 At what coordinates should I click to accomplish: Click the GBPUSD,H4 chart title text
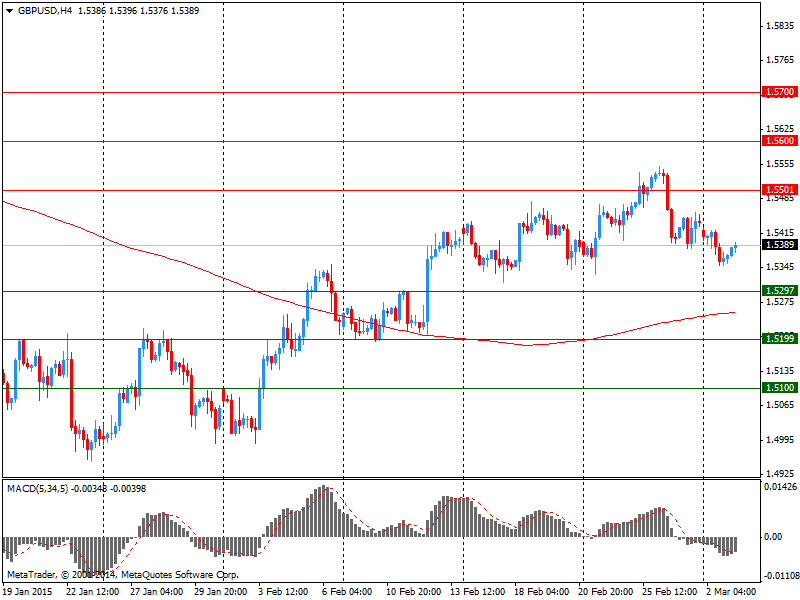(45, 11)
